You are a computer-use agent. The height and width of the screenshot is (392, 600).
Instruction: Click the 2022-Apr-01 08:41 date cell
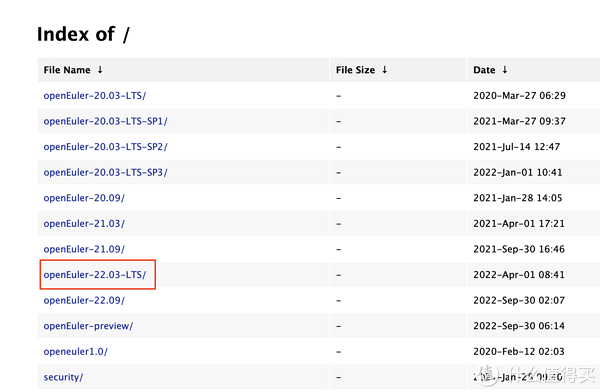coord(518,275)
